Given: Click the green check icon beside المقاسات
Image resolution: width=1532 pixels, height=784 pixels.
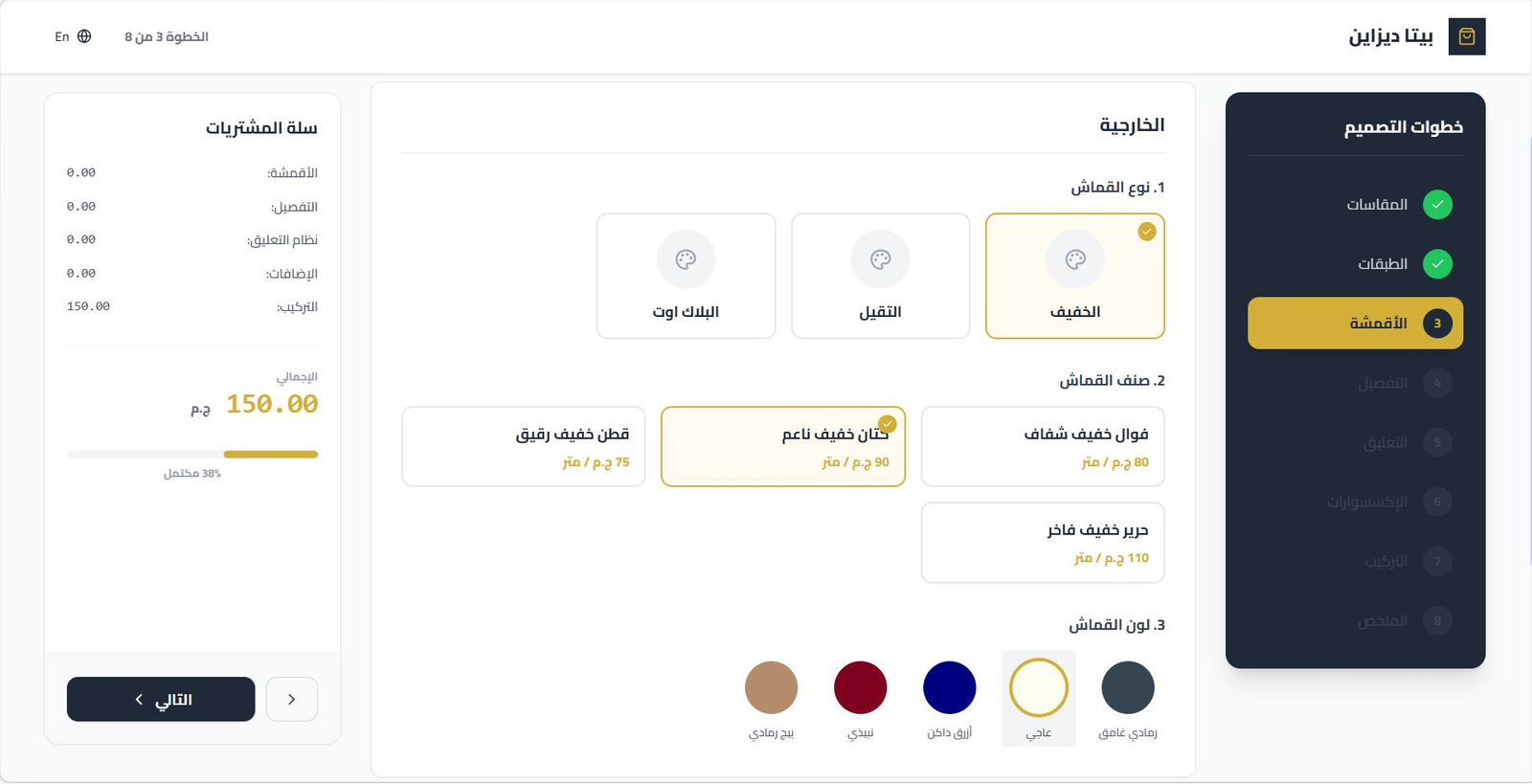Looking at the screenshot, I should (x=1437, y=204).
